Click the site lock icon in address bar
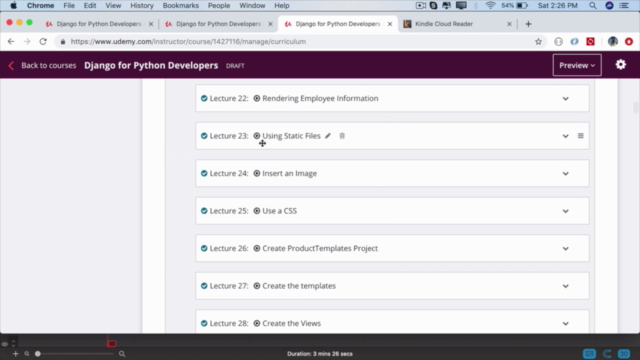Screen dimensions: 640x360 pos(62,42)
